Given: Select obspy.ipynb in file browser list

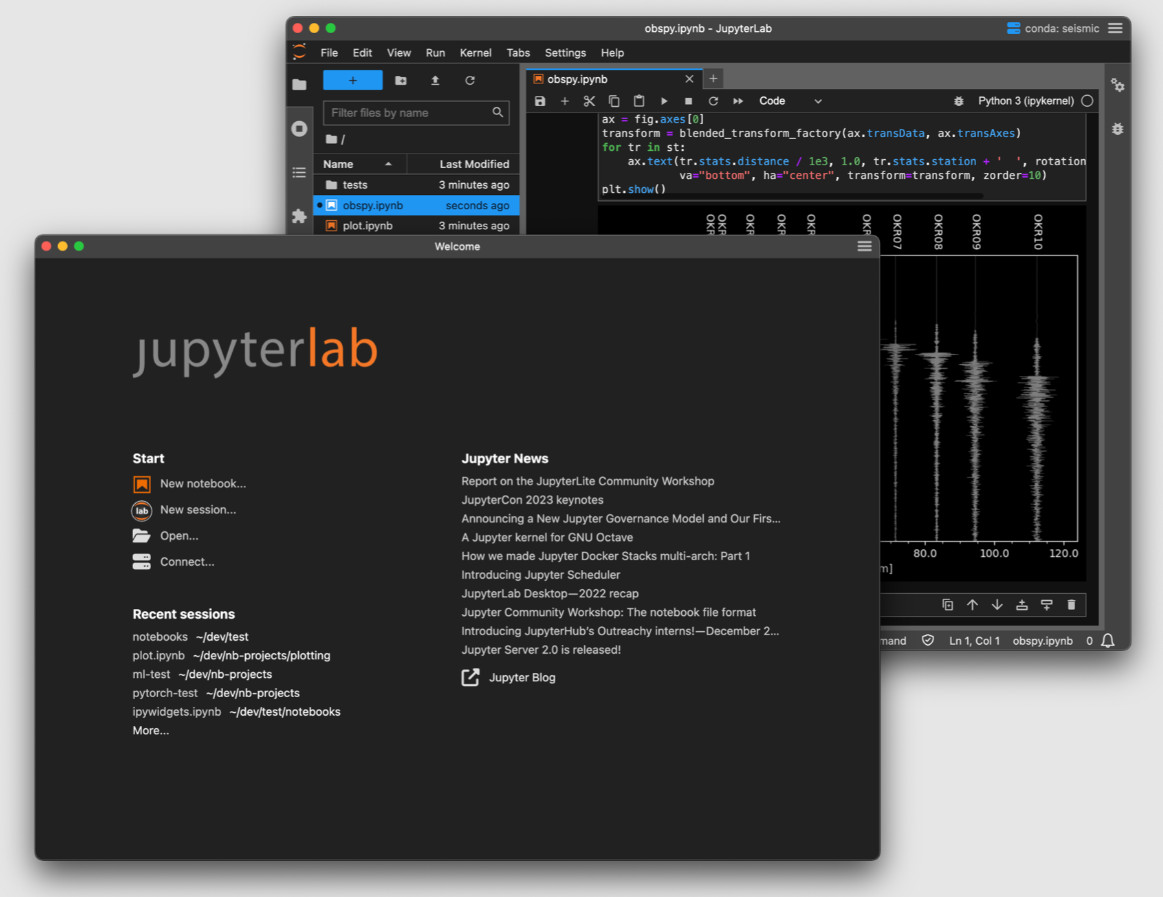Looking at the screenshot, I should [416, 206].
